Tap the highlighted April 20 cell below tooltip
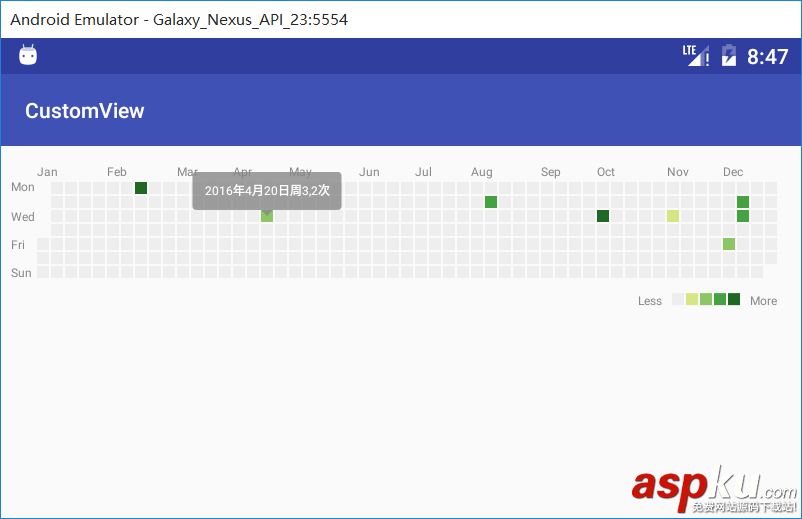The image size is (802, 519). click(x=267, y=216)
